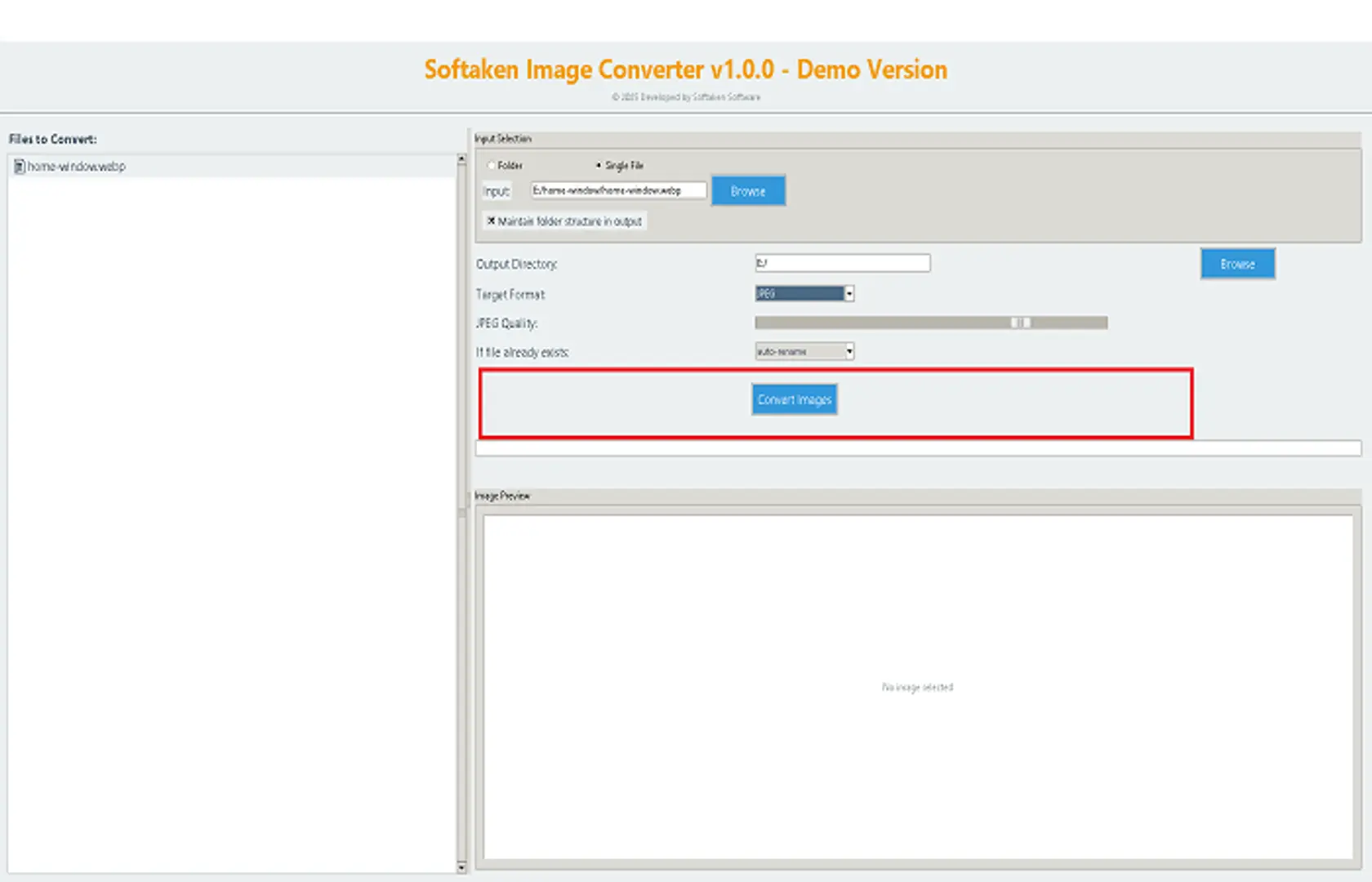The image size is (1372, 882).
Task: Choose the Single File input option
Action: 599,166
